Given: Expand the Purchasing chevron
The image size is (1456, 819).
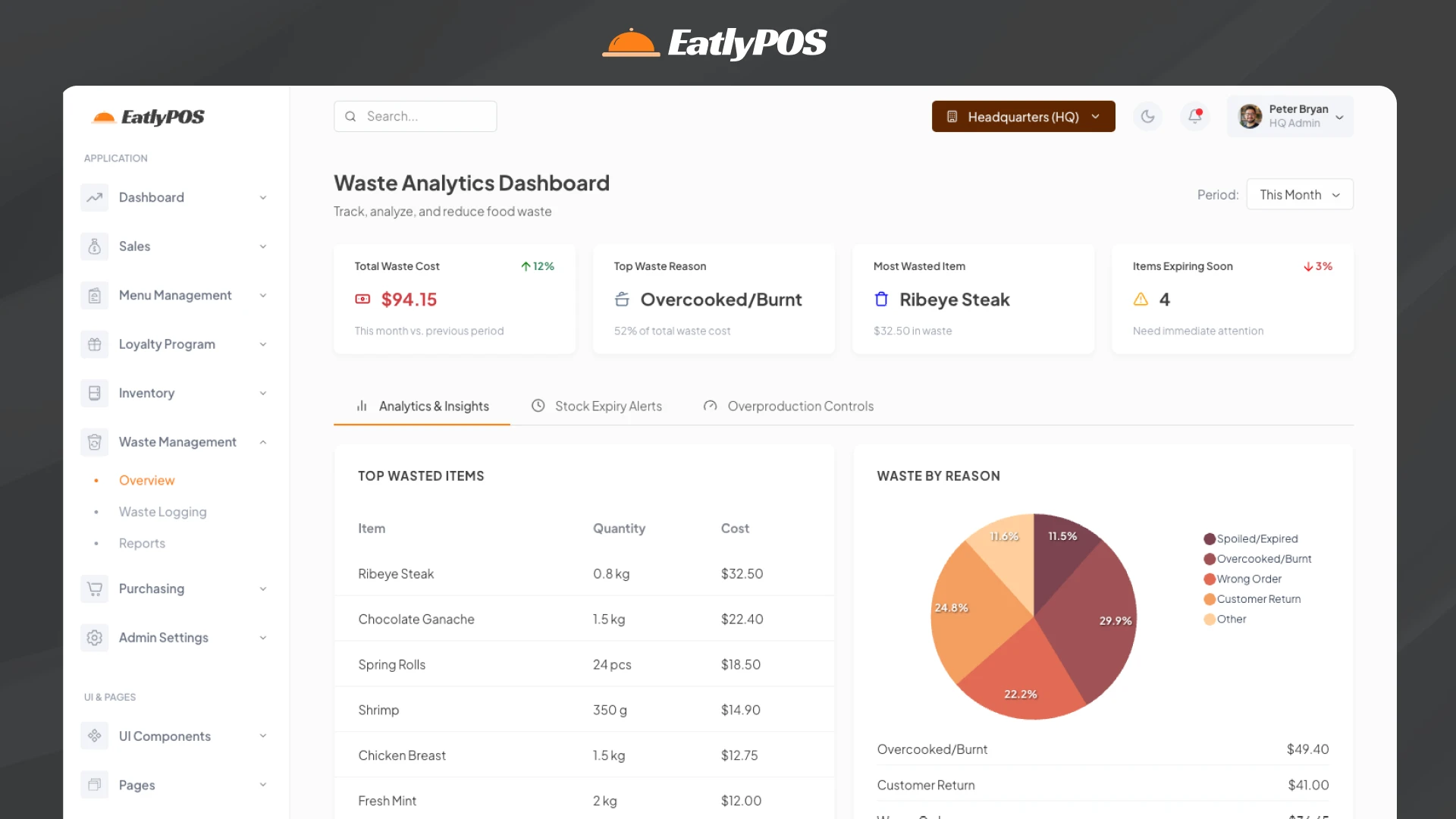Looking at the screenshot, I should click(x=263, y=589).
